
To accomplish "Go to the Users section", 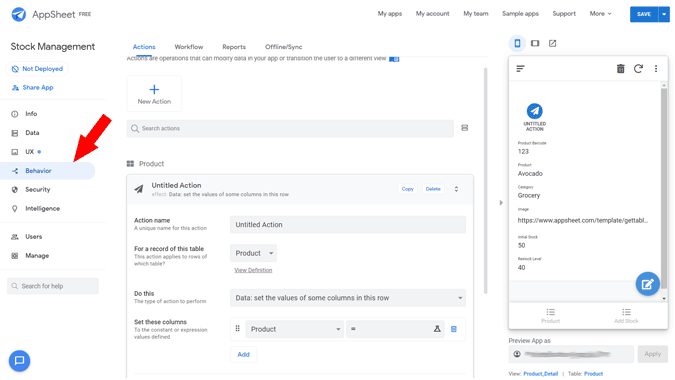I will [x=33, y=237].
